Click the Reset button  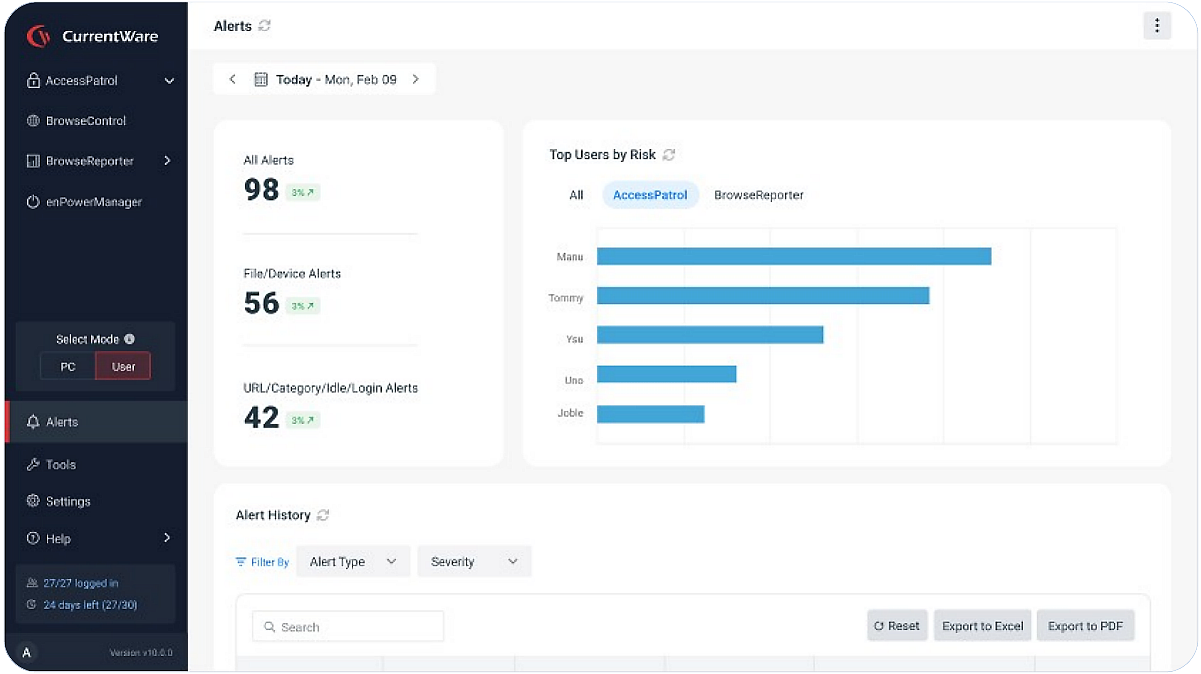(x=897, y=626)
